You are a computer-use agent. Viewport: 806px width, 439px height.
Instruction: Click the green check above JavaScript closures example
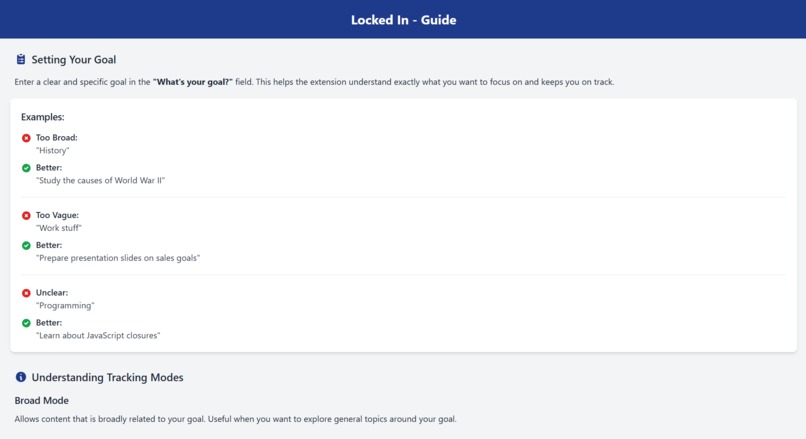[26, 323]
